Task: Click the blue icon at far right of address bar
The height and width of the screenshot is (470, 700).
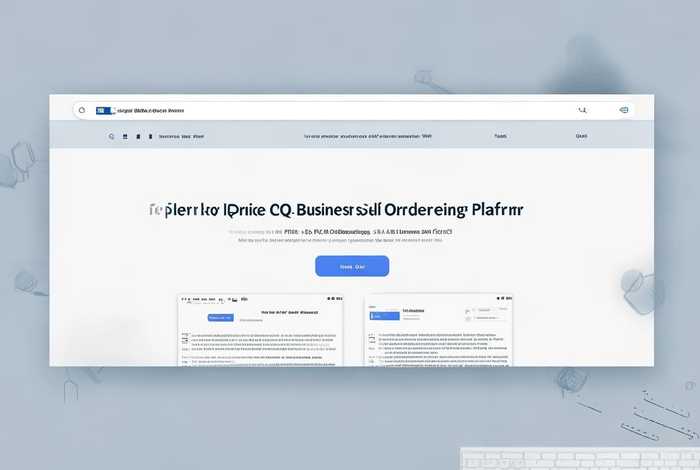Action: point(624,110)
